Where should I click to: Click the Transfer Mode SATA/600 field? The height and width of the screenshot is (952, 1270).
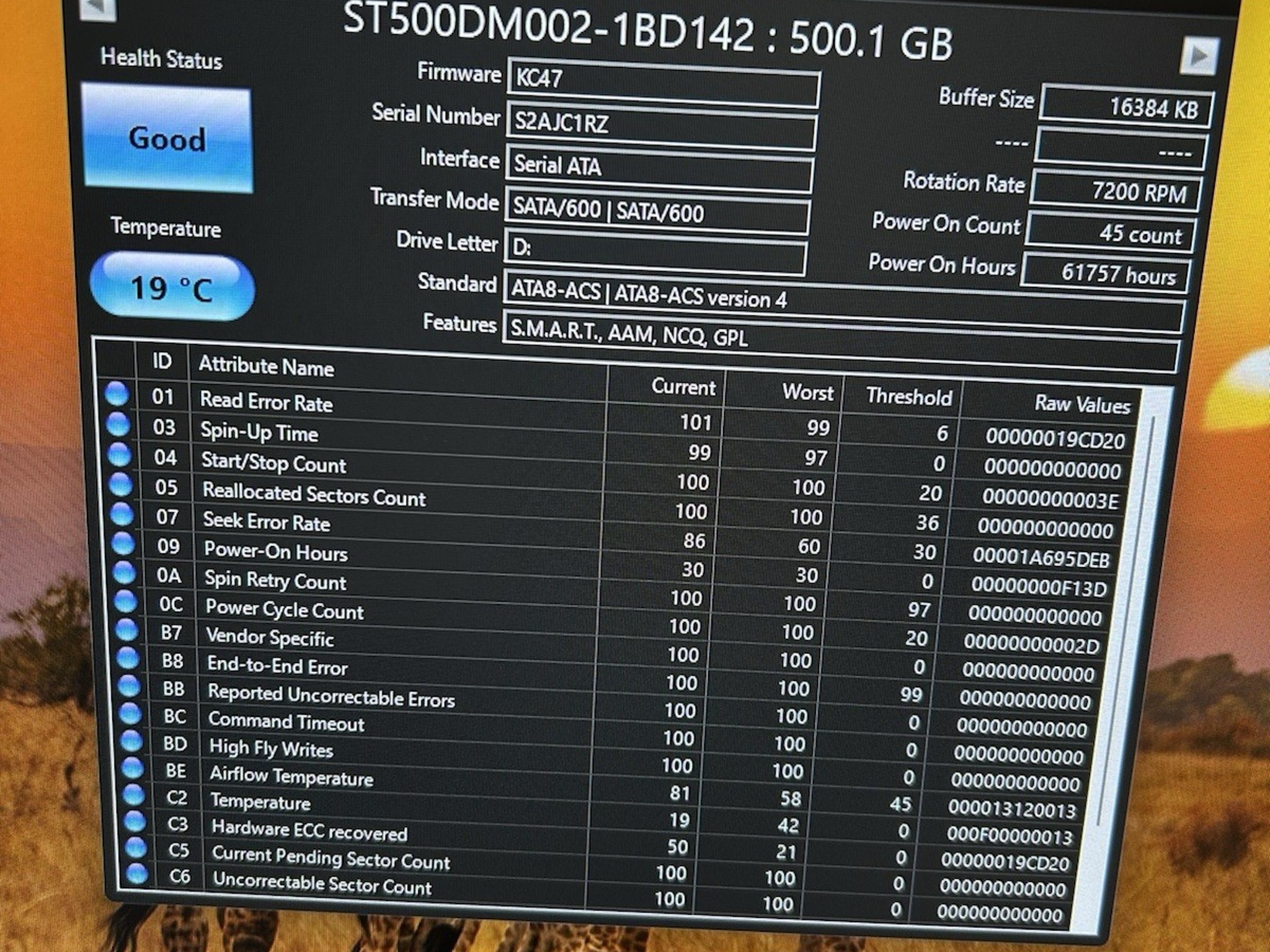(657, 211)
